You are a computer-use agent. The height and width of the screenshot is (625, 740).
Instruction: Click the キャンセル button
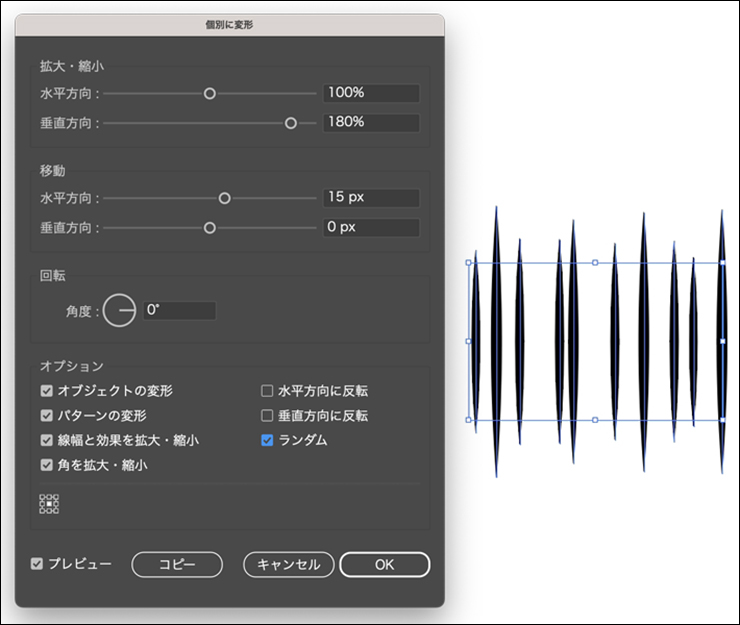point(288,565)
